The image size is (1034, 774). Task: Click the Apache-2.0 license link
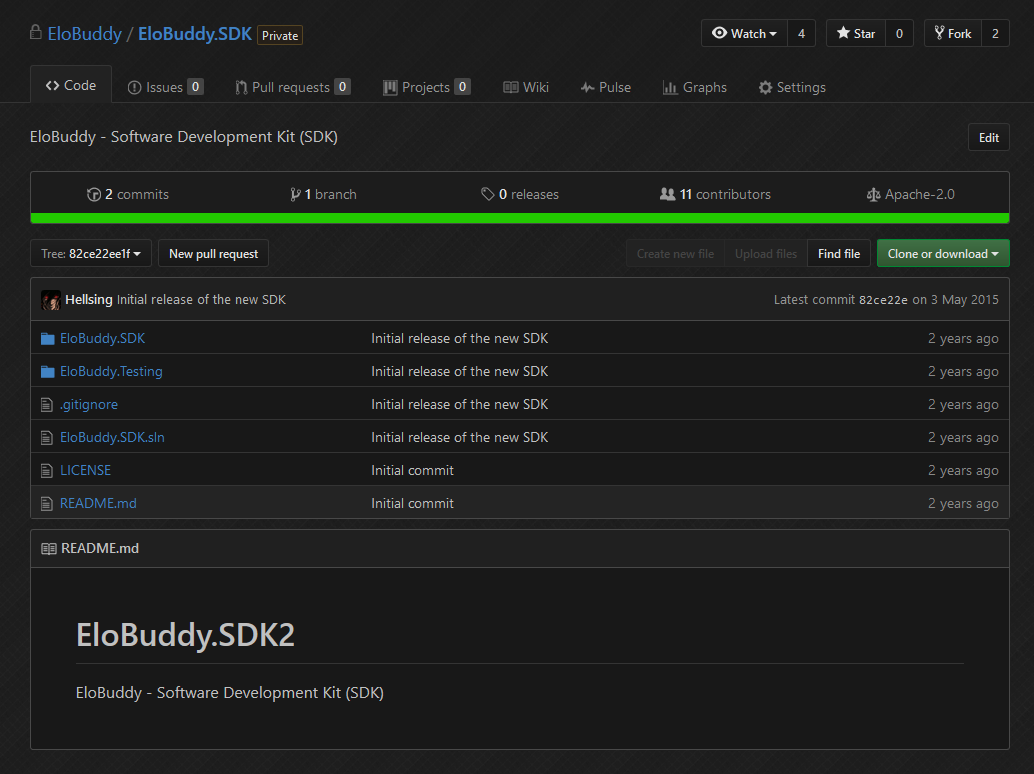point(910,194)
